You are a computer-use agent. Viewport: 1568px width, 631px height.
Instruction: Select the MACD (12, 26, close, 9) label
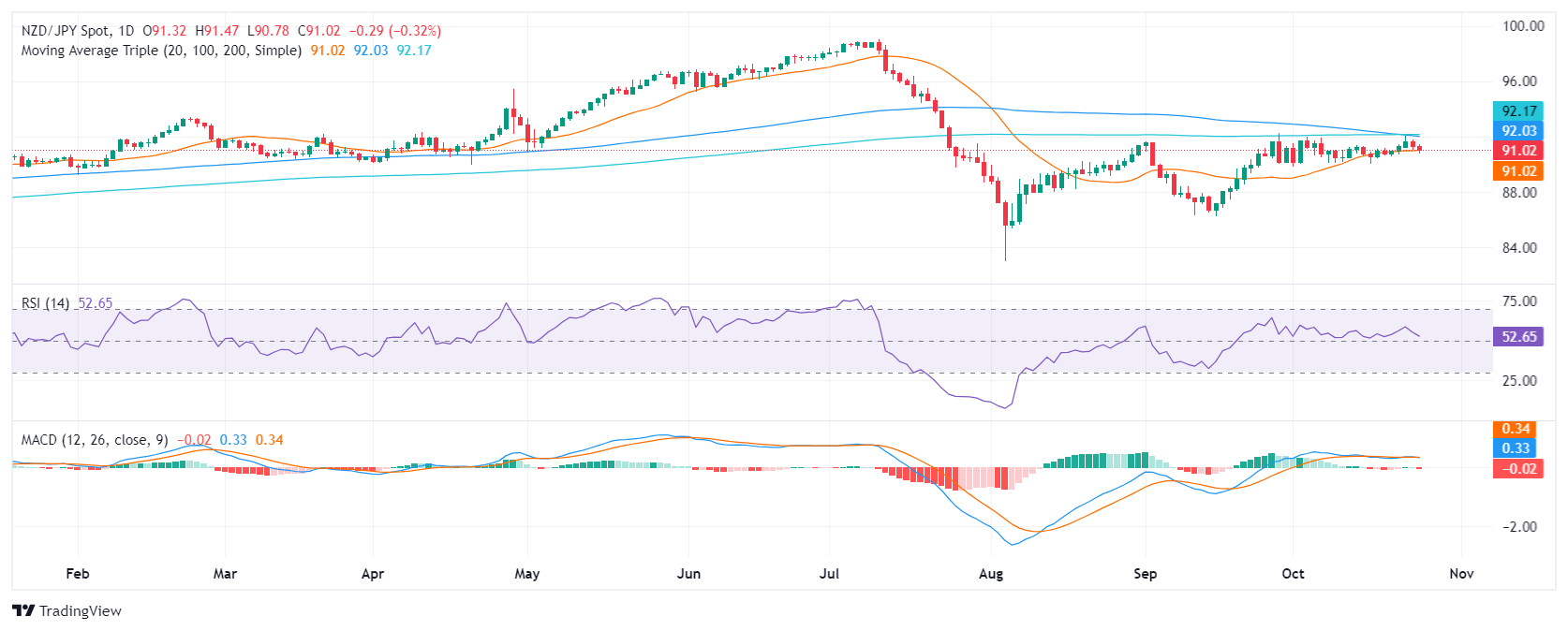click(x=95, y=440)
